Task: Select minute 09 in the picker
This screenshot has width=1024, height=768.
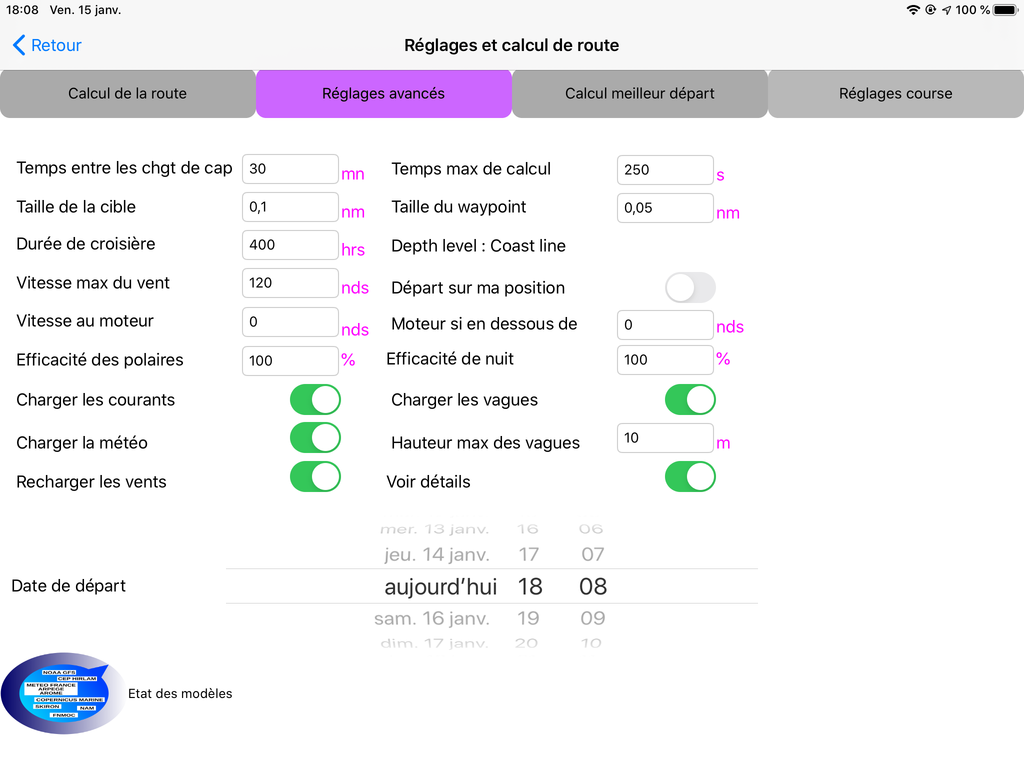Action: point(593,618)
